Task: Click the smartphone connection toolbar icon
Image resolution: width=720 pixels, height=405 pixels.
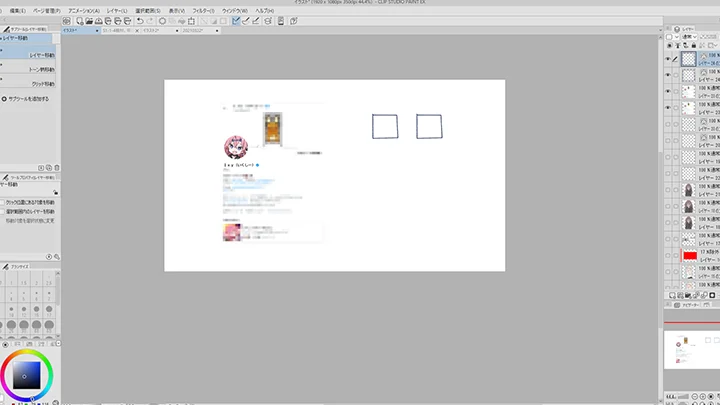Action: (281, 21)
